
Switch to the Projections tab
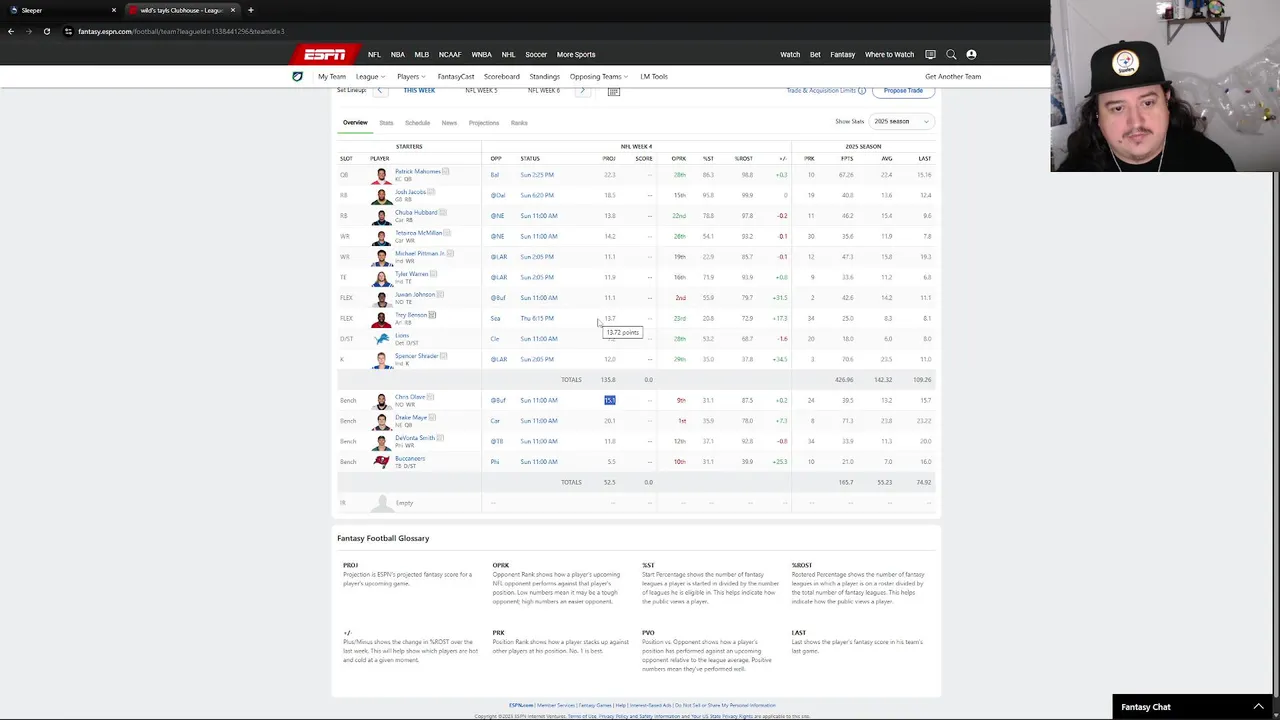click(484, 123)
